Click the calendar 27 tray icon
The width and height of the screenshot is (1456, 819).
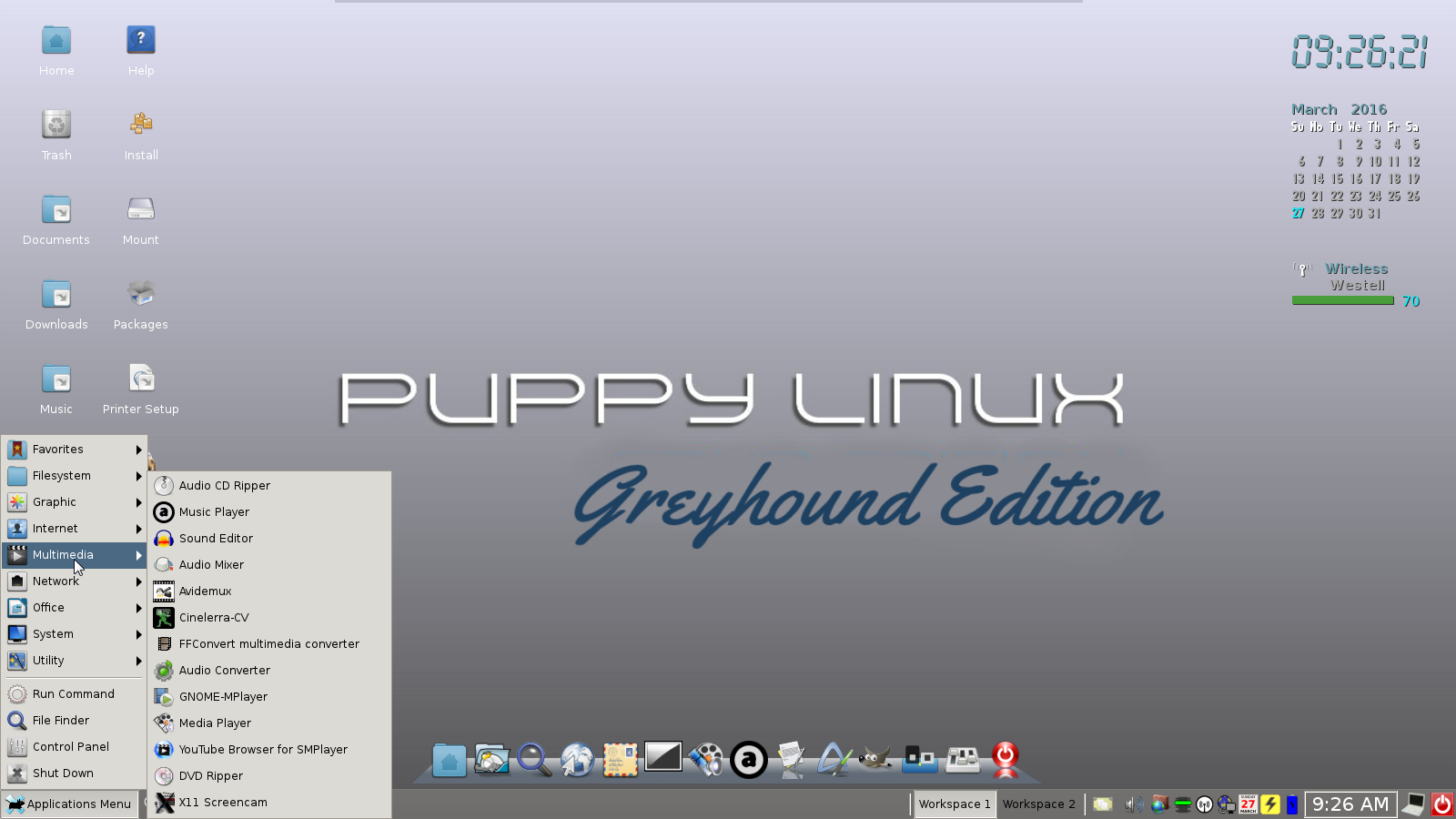(x=1249, y=804)
